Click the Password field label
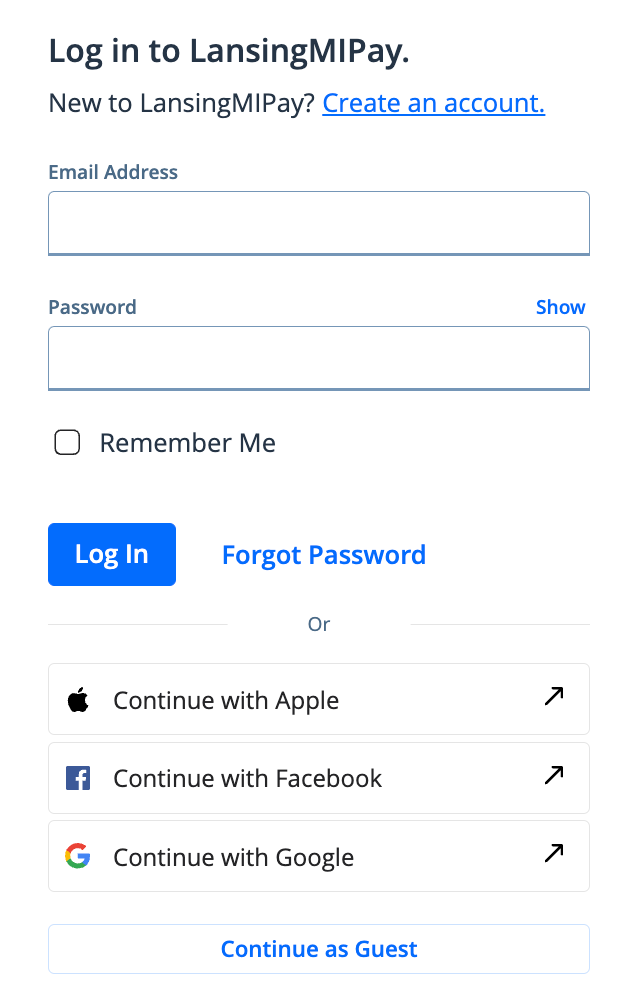Viewport: 626px width, 1000px height. coord(92,307)
